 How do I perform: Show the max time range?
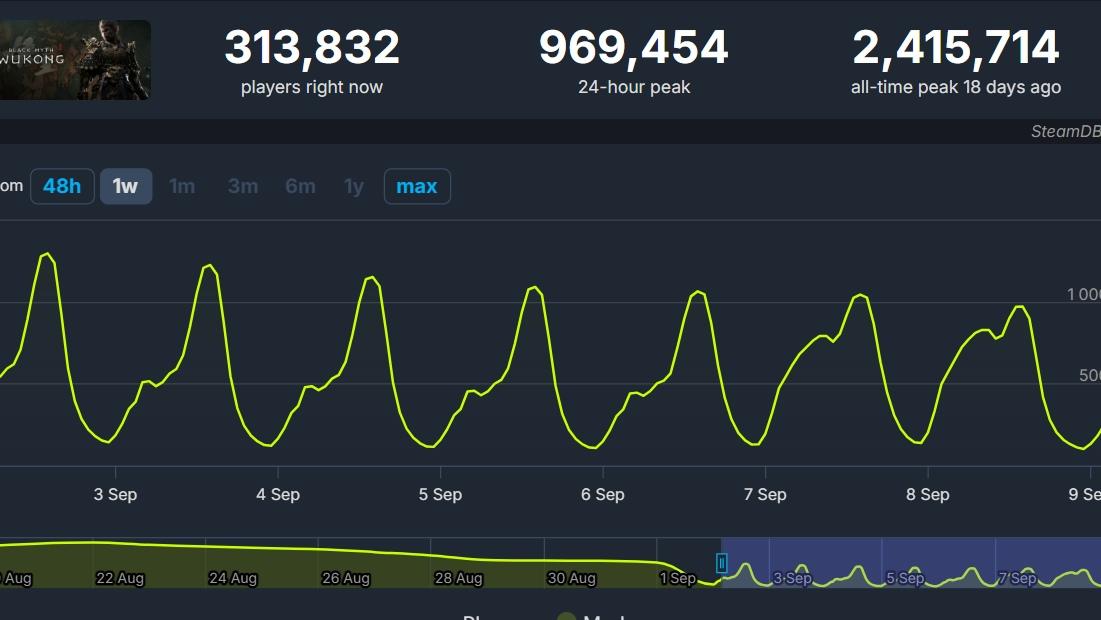coord(417,186)
